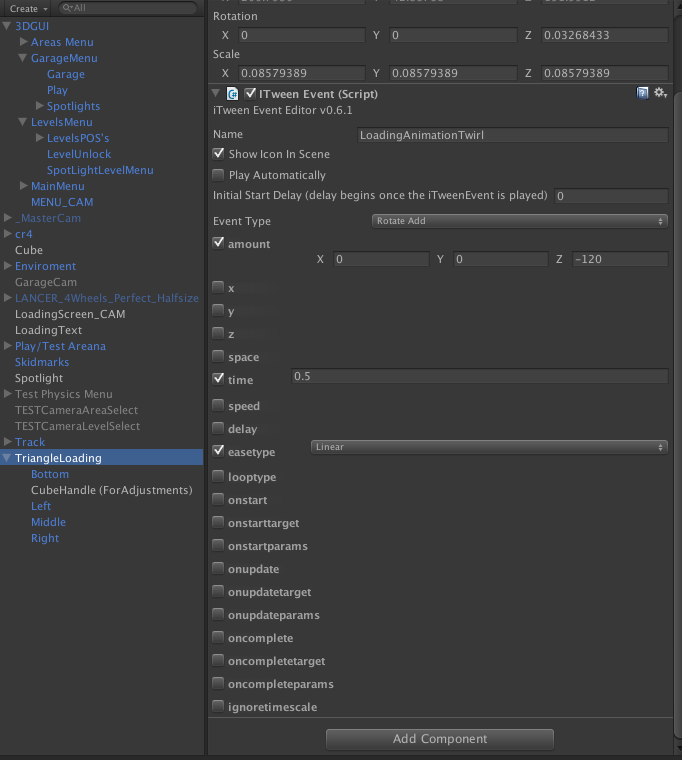
Task: Click the iTween Event script icon
Action: coord(232,93)
